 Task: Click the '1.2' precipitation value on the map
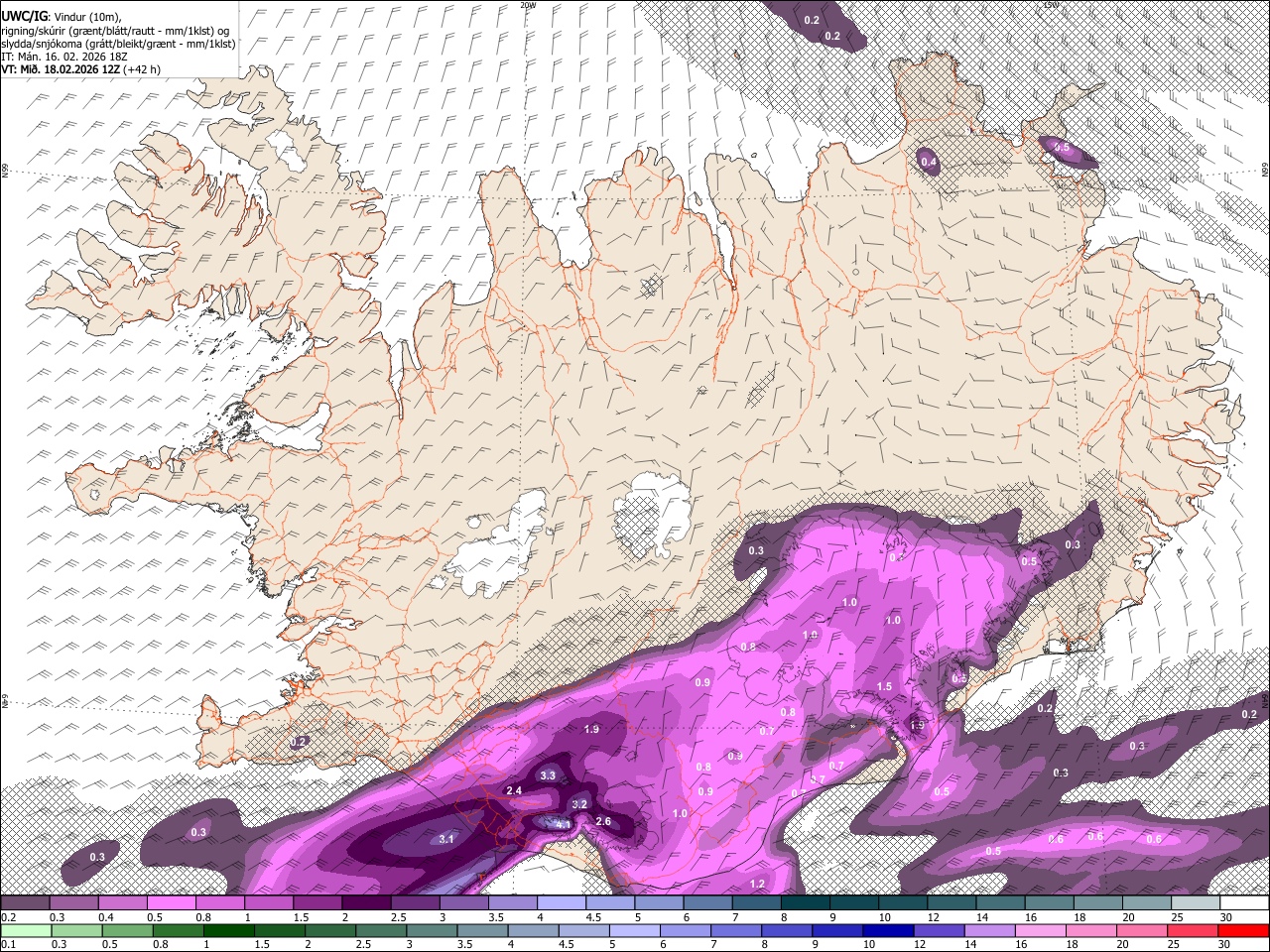pyautogui.click(x=757, y=884)
